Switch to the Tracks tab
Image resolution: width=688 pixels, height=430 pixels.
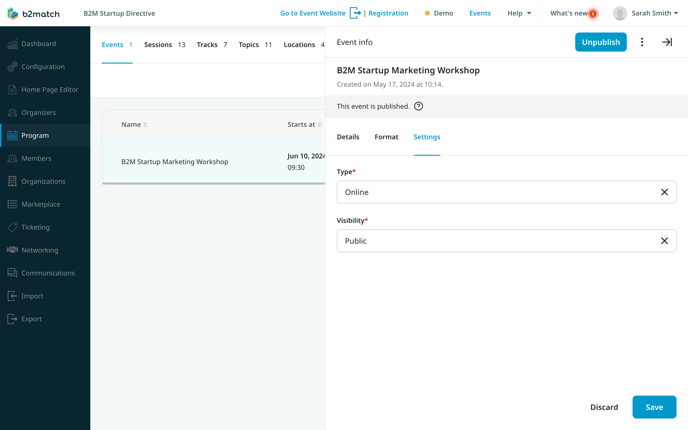point(212,45)
